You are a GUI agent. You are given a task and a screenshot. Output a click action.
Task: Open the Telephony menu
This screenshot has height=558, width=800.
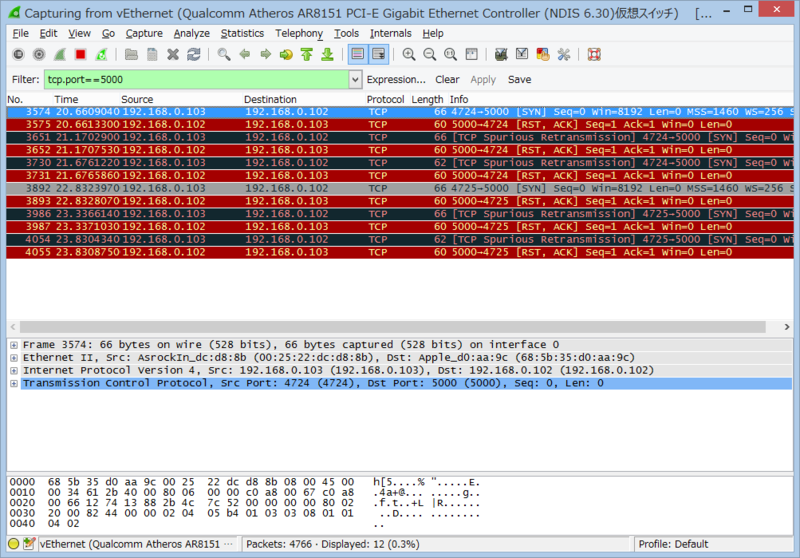pyautogui.click(x=299, y=34)
